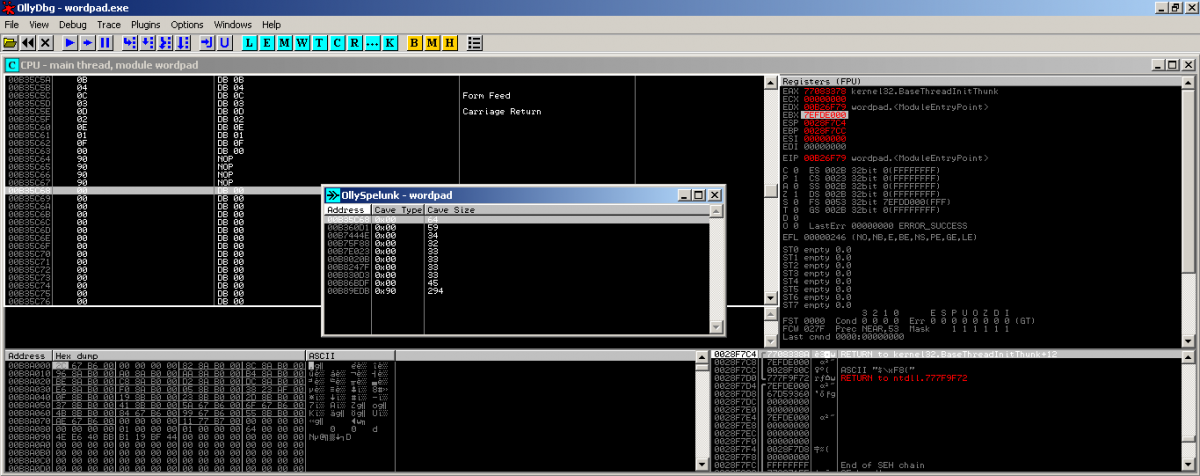Pause execution with the blue pause icon
Image resolution: width=1200 pixels, height=476 pixels.
[104, 43]
